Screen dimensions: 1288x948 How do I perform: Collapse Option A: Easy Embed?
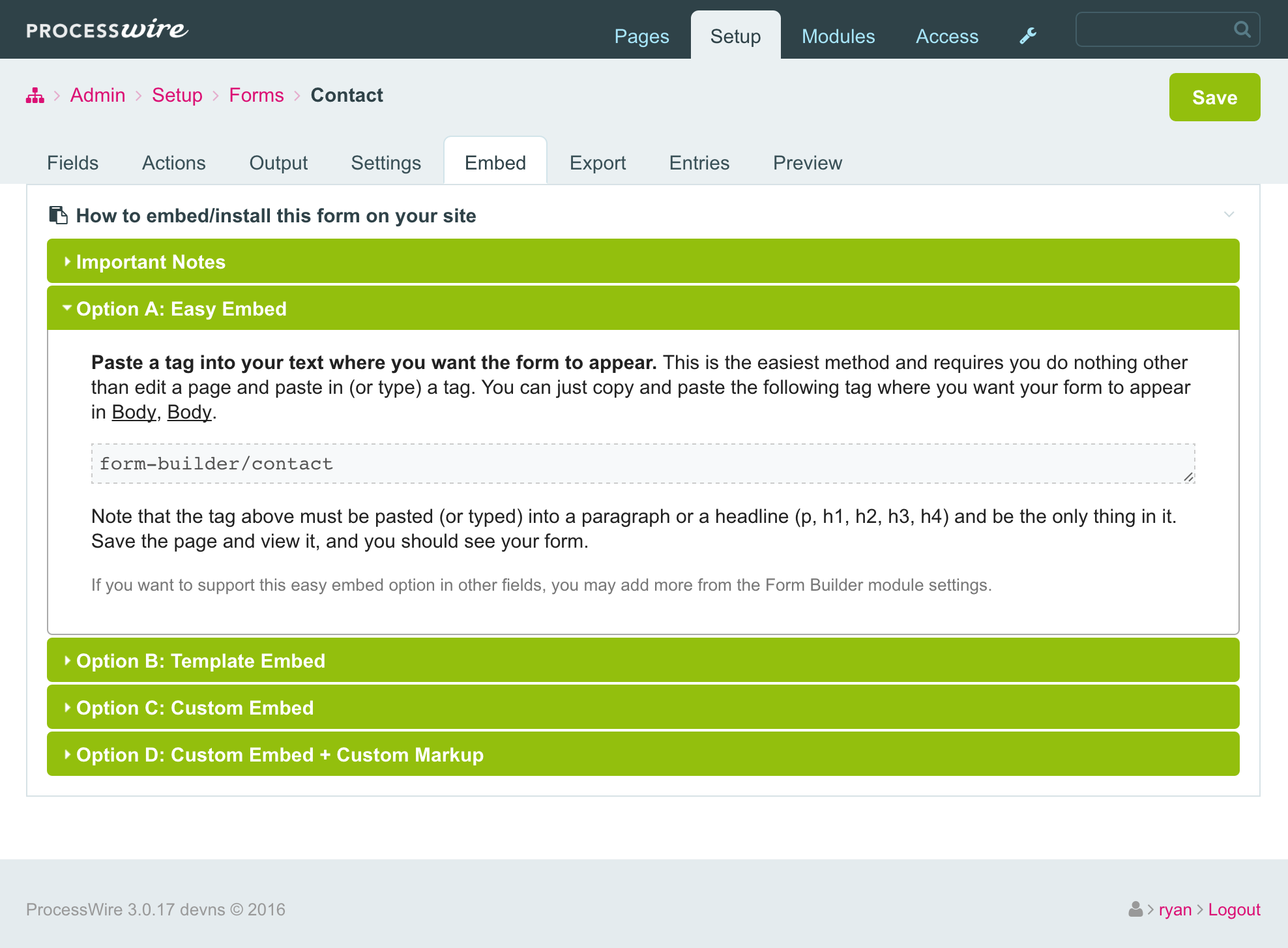click(643, 308)
